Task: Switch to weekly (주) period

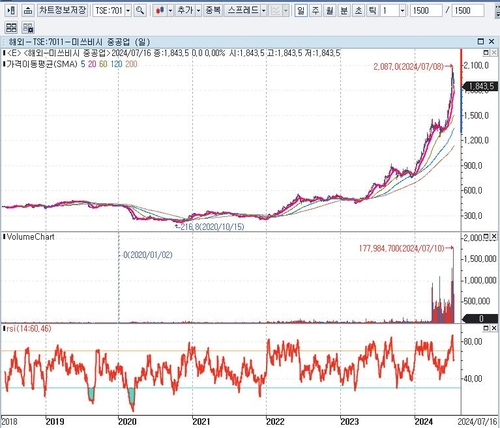Action: pos(315,11)
